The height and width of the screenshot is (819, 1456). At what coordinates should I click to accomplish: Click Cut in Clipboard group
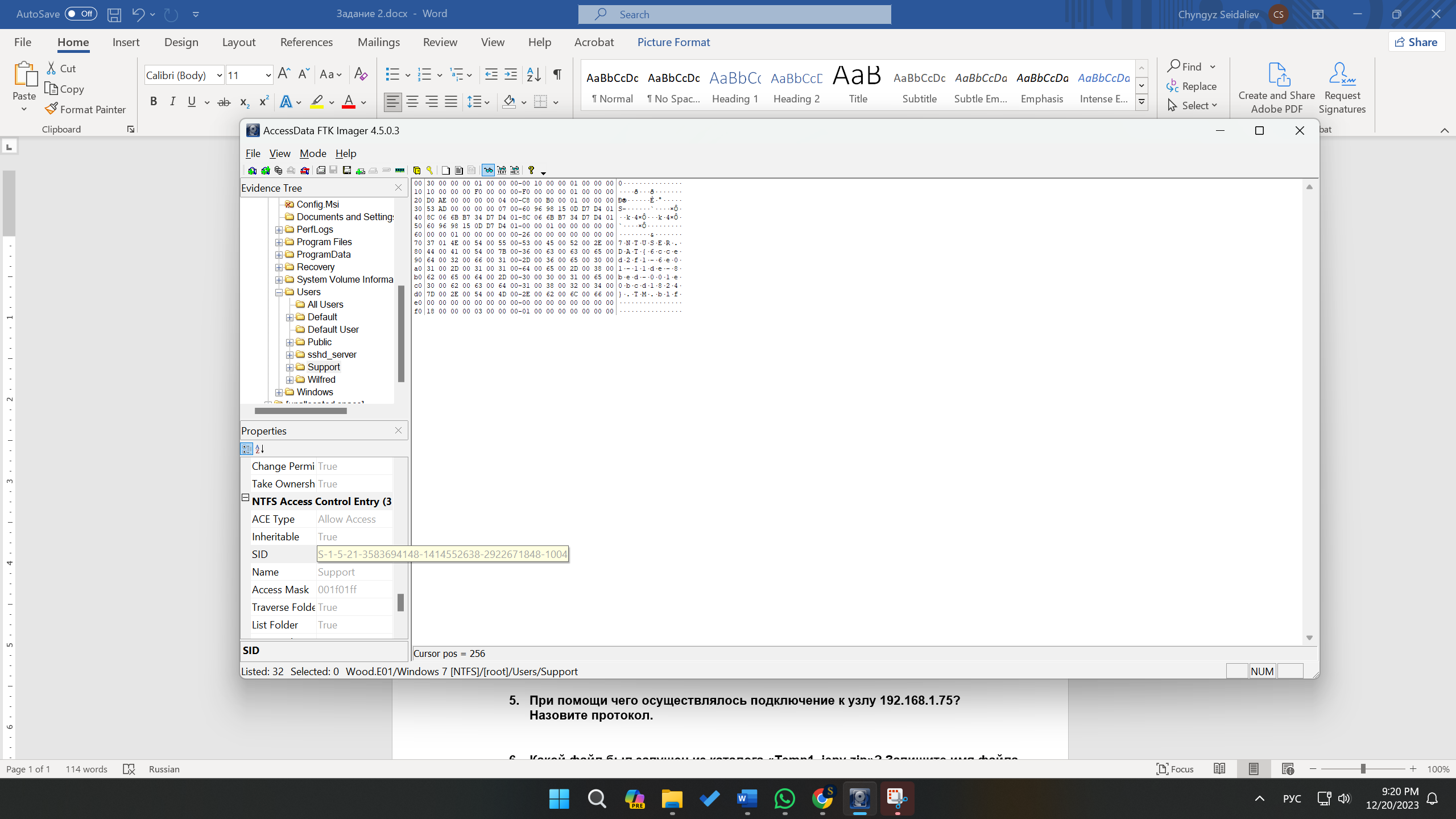61,68
